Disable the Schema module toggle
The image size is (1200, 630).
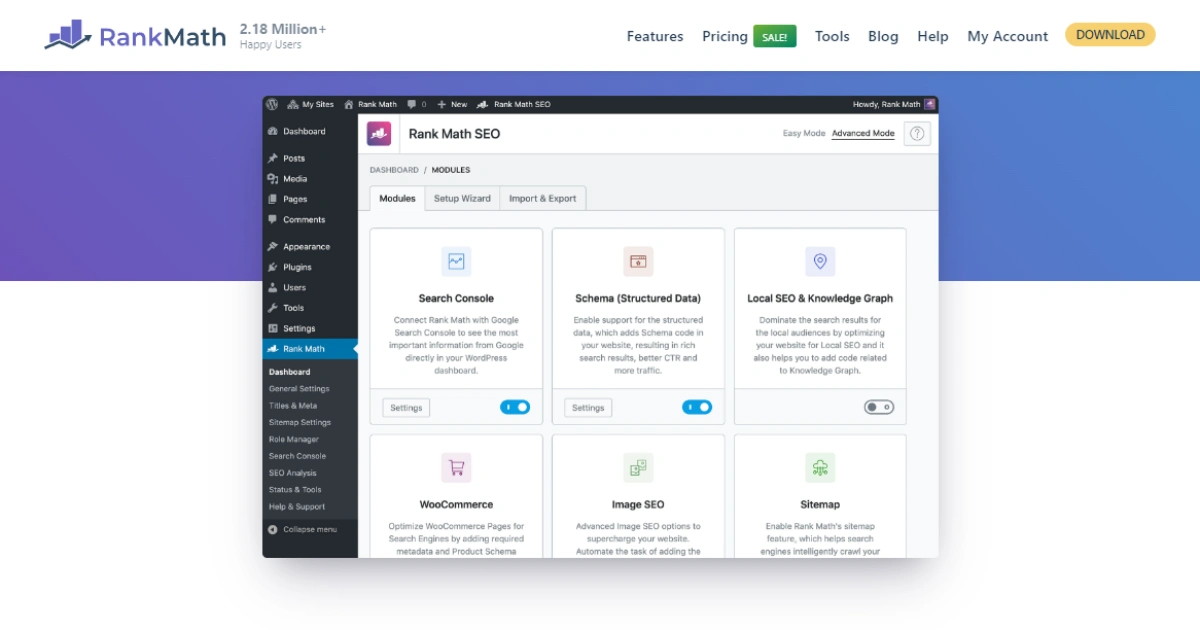[697, 407]
